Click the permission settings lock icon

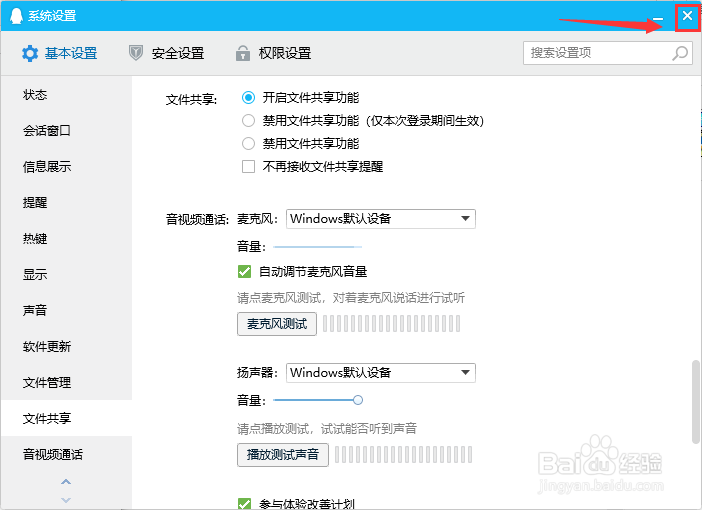243,53
